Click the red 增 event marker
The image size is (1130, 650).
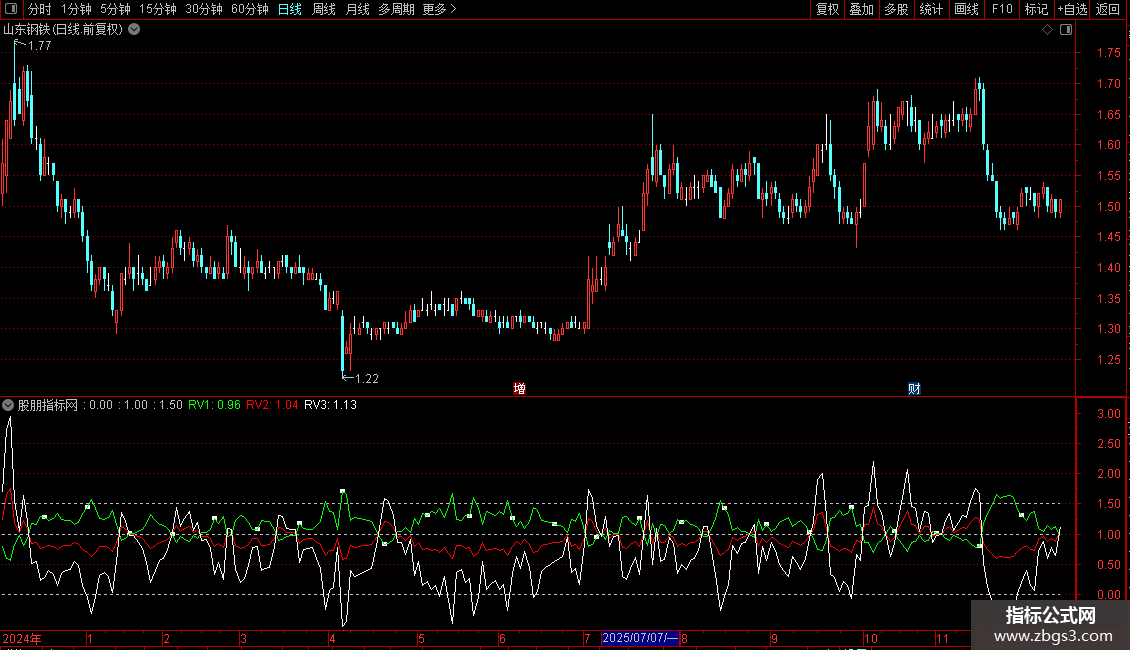(x=520, y=388)
